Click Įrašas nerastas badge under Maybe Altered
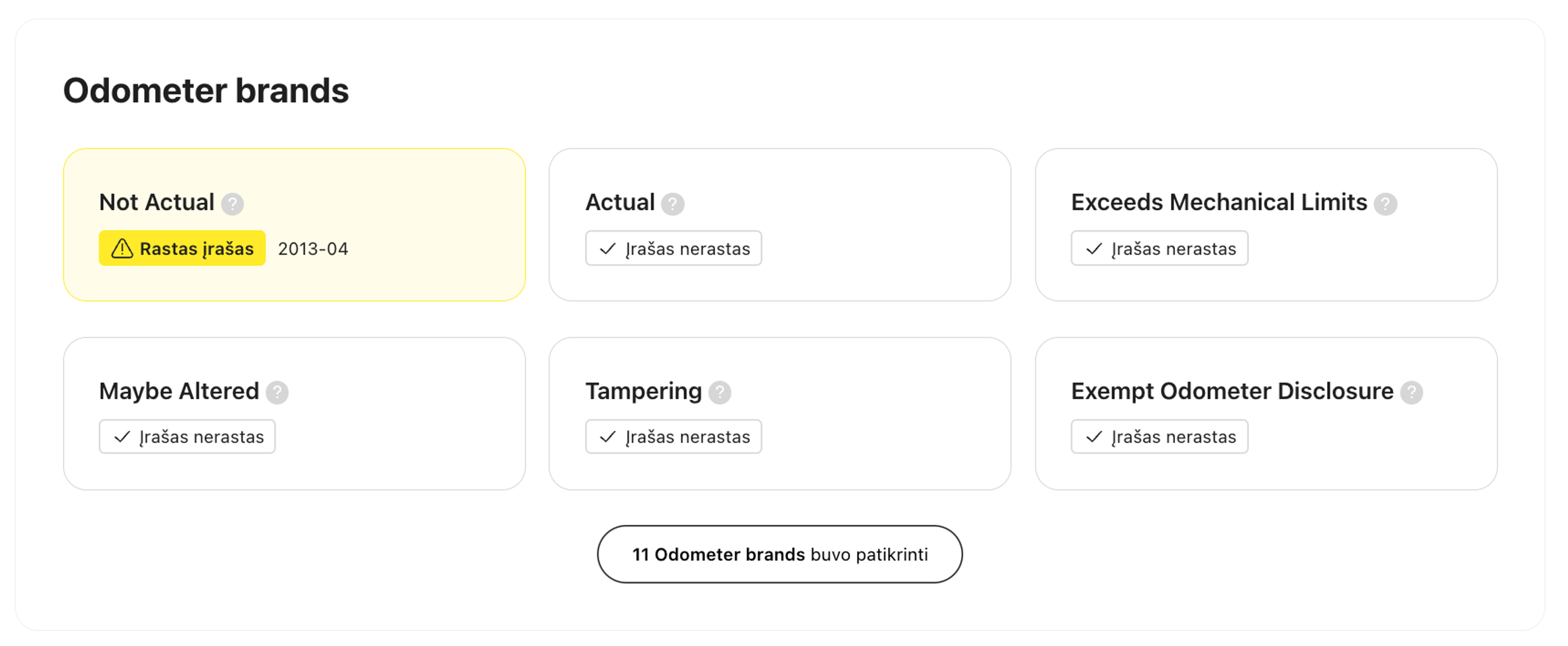 [187, 437]
